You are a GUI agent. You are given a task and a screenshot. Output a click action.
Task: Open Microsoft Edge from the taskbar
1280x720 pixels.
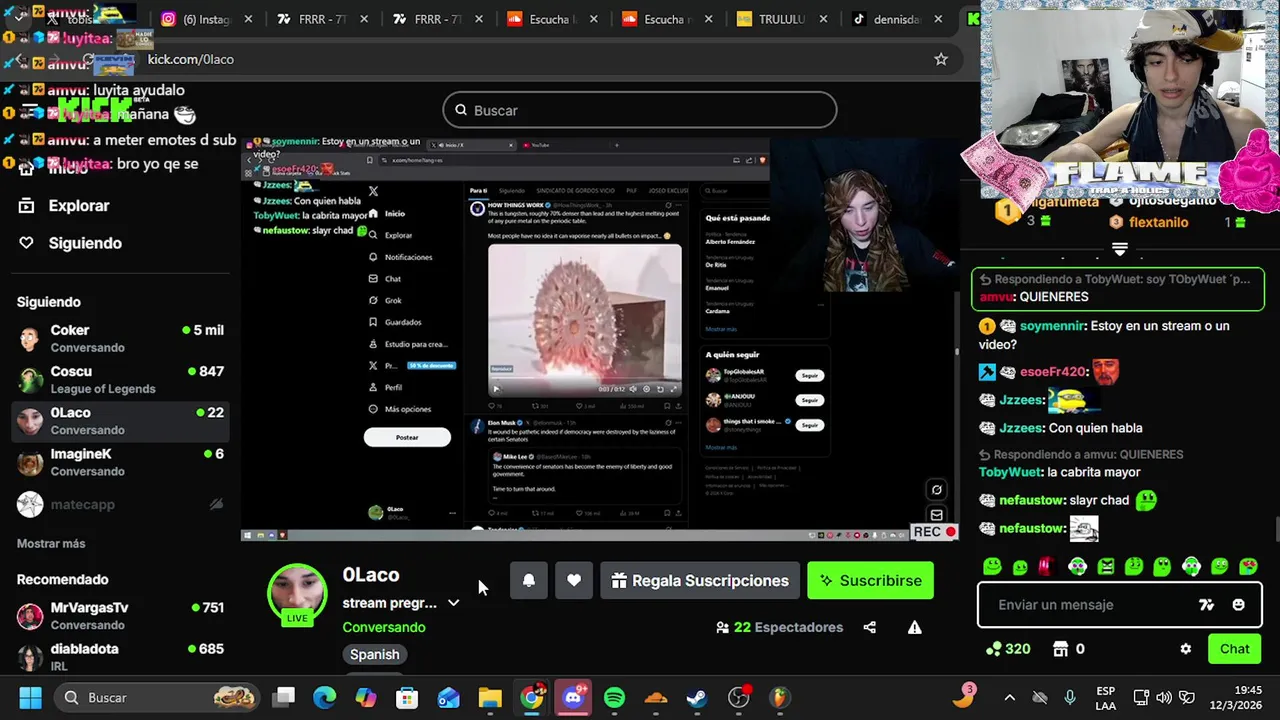[x=325, y=697]
